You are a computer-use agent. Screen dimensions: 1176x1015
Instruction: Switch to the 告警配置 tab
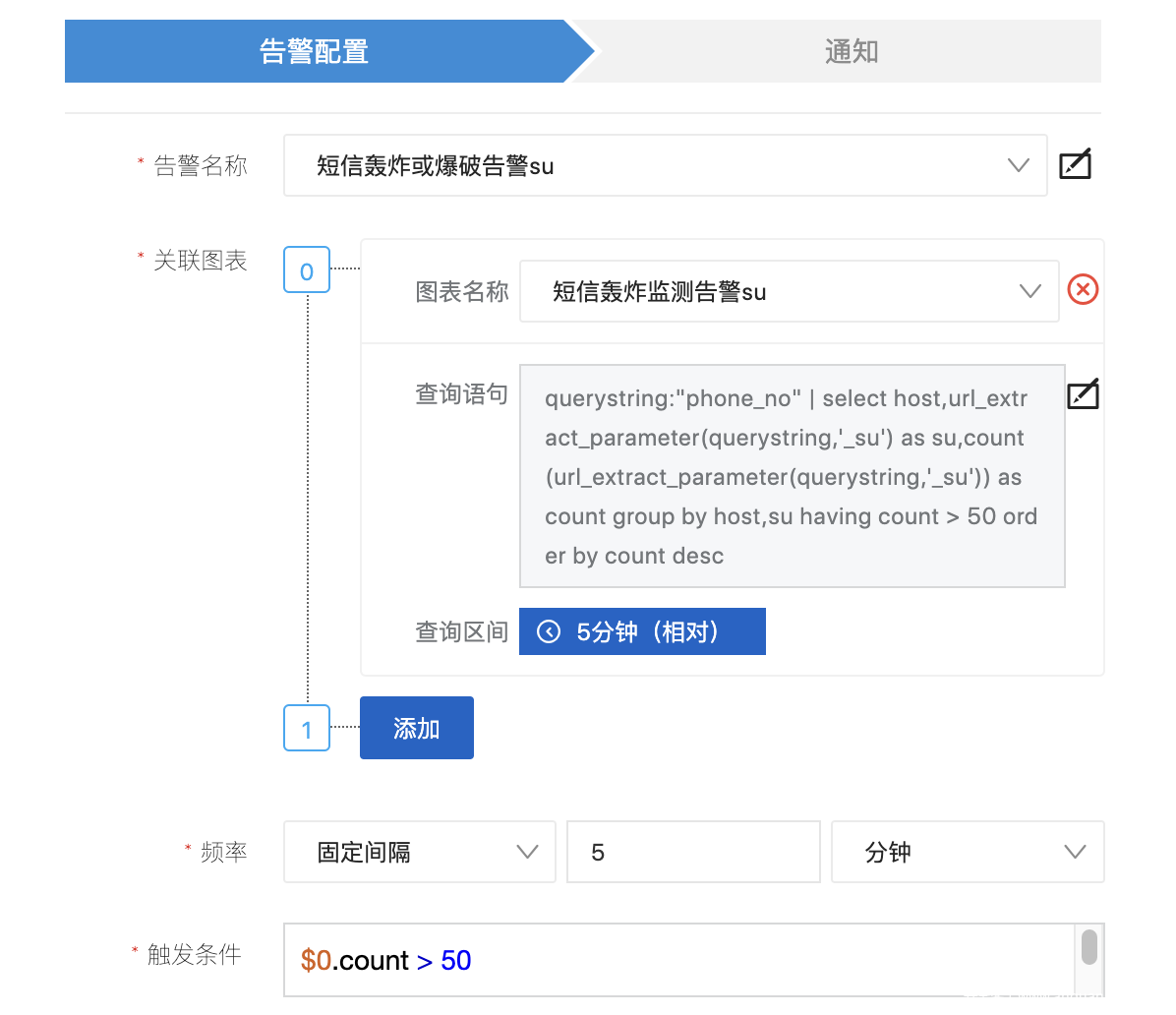tap(315, 51)
